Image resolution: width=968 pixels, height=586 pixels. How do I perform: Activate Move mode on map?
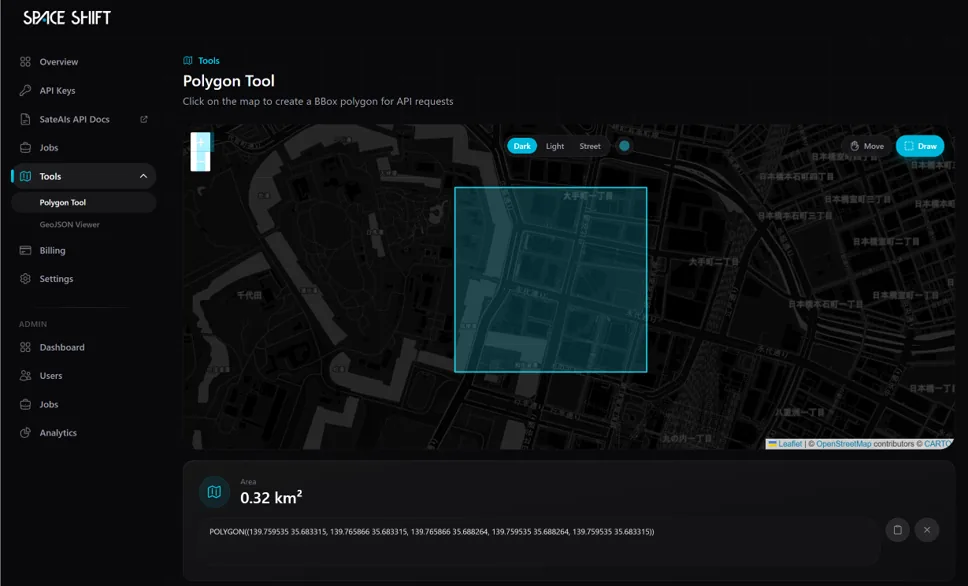[867, 146]
